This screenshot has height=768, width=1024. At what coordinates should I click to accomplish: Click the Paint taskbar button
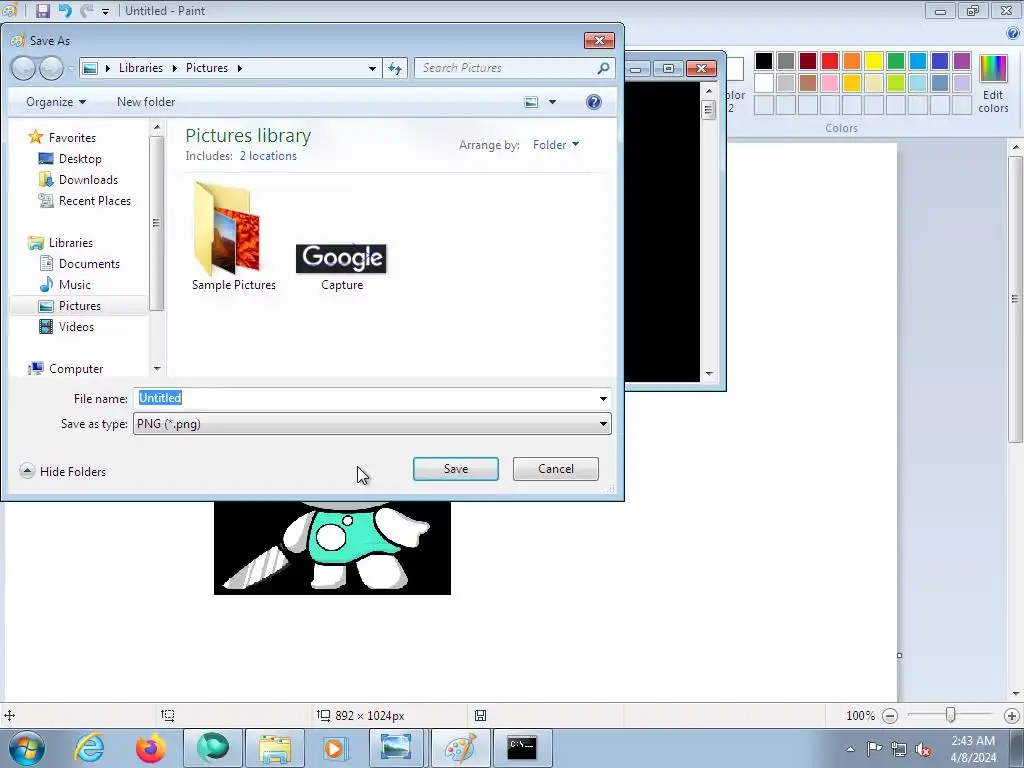point(460,748)
